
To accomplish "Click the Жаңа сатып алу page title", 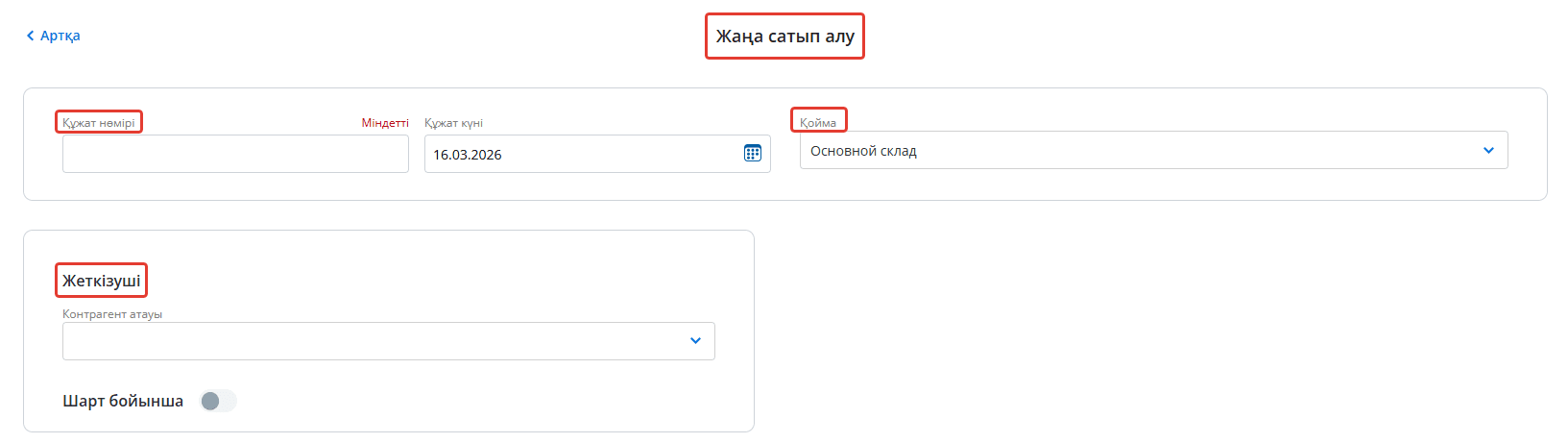I will point(784,36).
